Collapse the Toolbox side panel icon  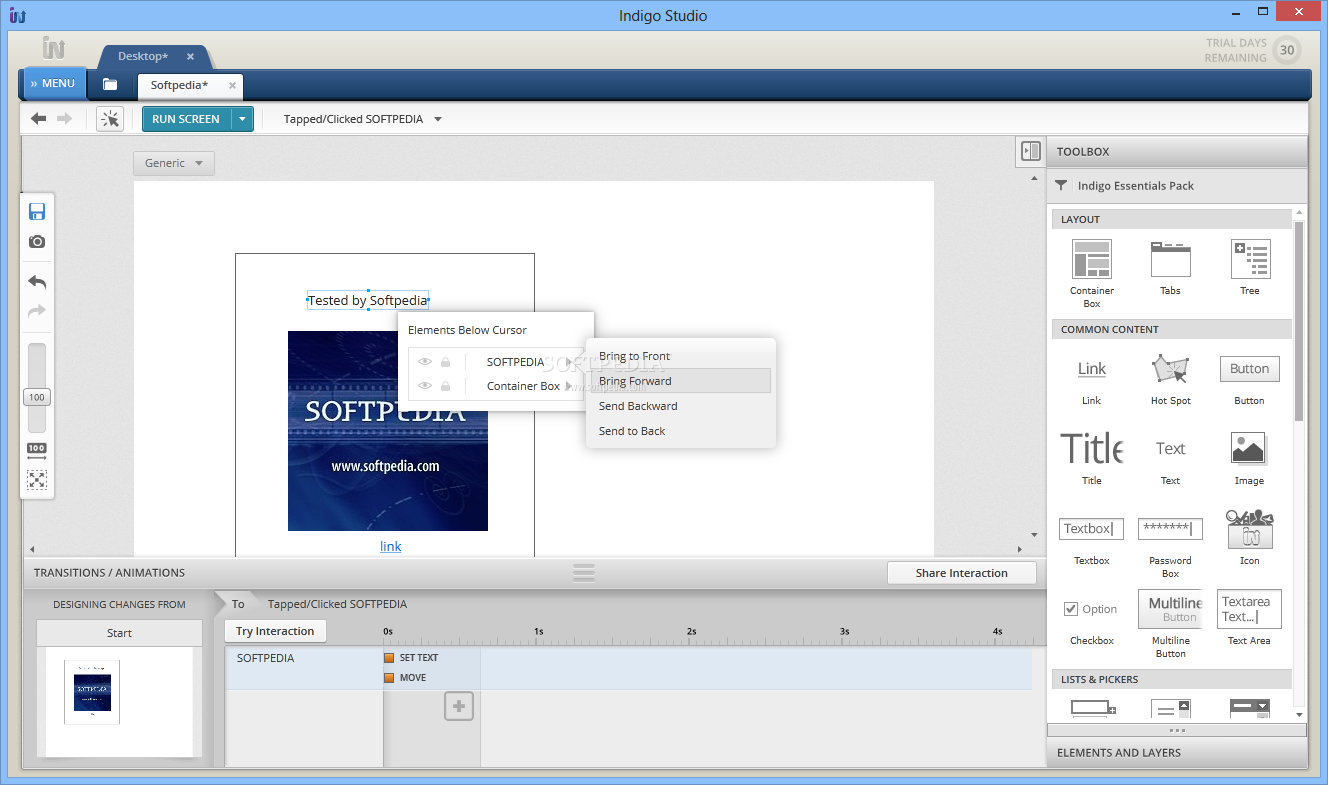pyautogui.click(x=1030, y=151)
